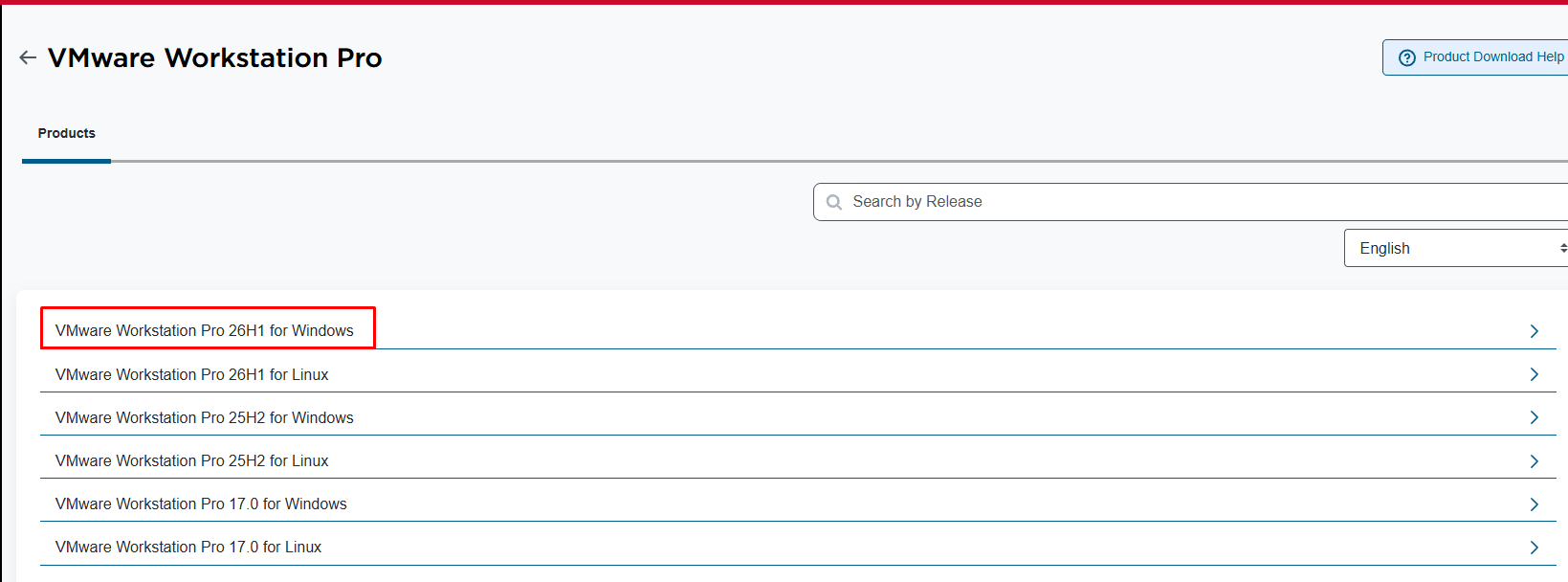This screenshot has height=582, width=1568.
Task: Select VMware Workstation Pro 17.0 for Windows text
Action: point(201,504)
